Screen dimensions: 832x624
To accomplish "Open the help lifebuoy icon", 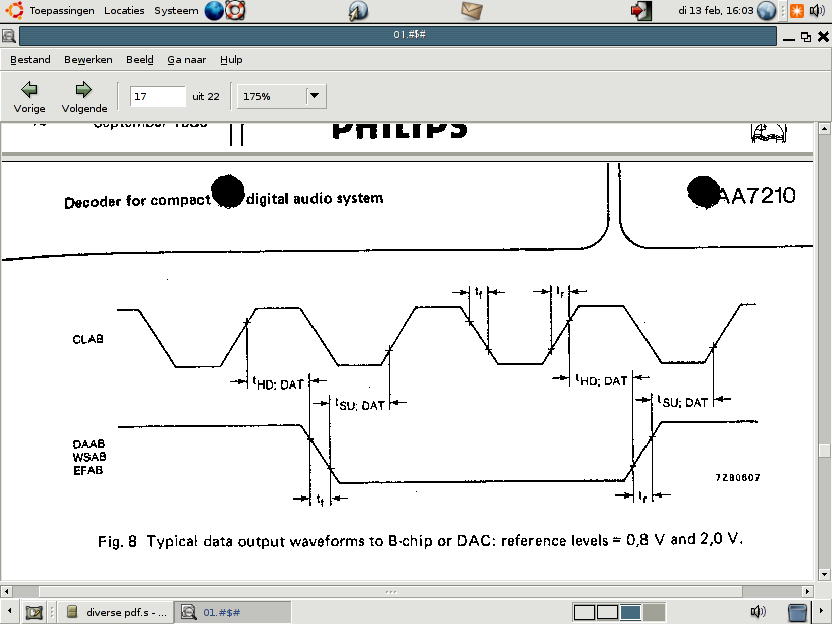I will pyautogui.click(x=235, y=11).
